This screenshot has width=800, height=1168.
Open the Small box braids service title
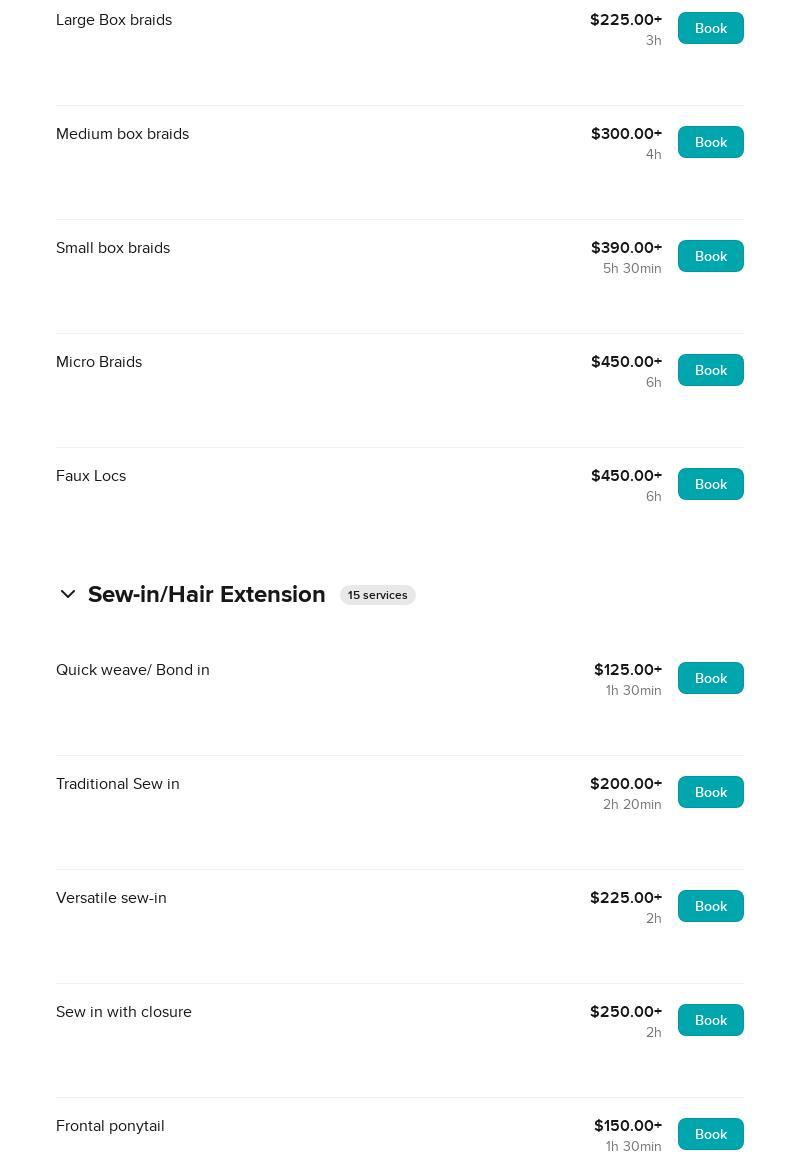[113, 248]
